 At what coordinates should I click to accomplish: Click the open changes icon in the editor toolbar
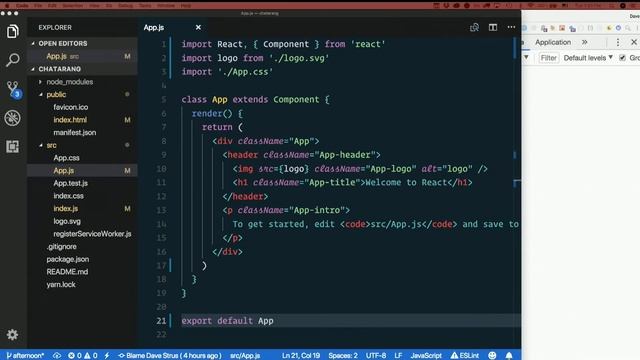[x=474, y=27]
